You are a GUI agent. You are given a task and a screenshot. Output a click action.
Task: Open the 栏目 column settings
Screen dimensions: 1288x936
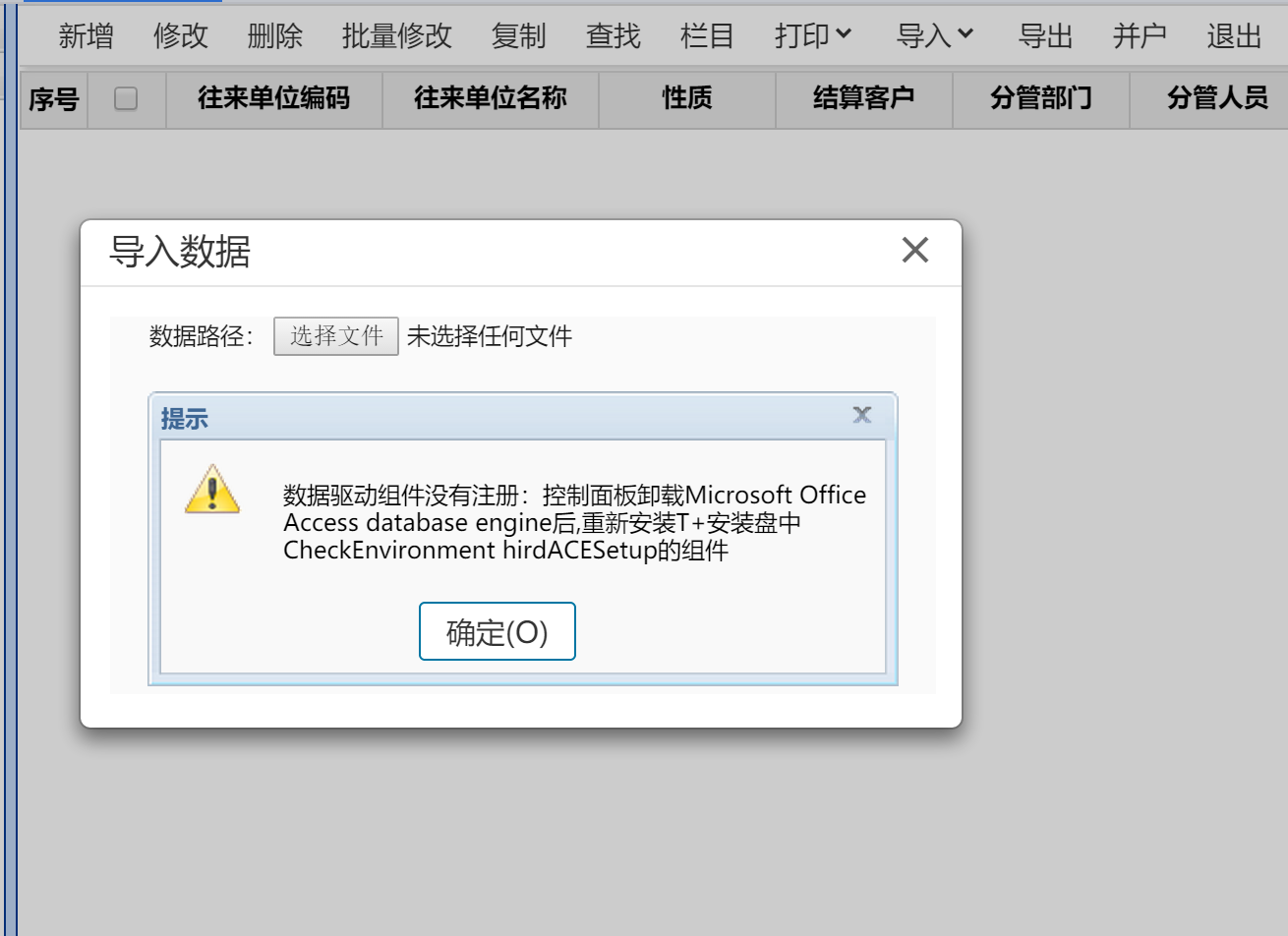(x=707, y=36)
